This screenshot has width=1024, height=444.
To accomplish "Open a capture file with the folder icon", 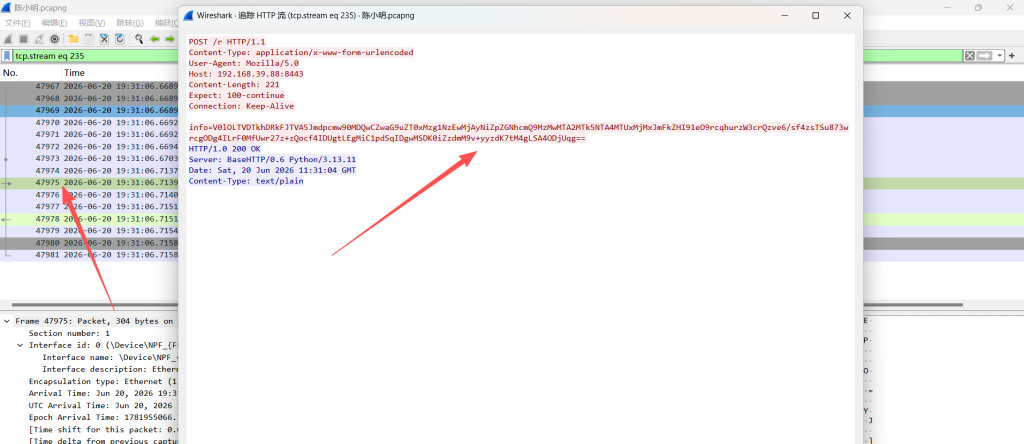I will pos(74,39).
